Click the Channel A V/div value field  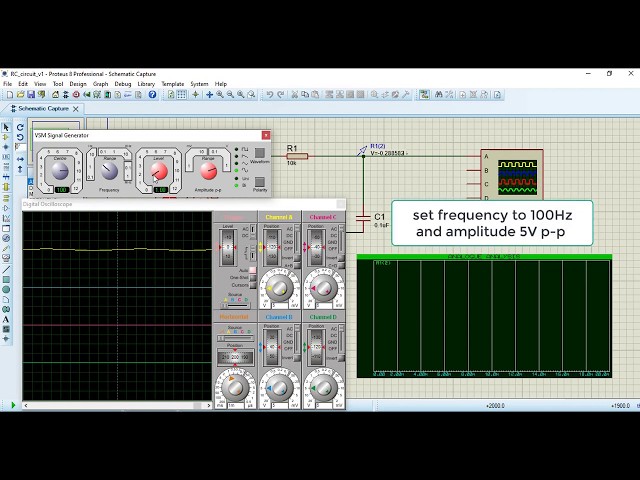coord(280,305)
